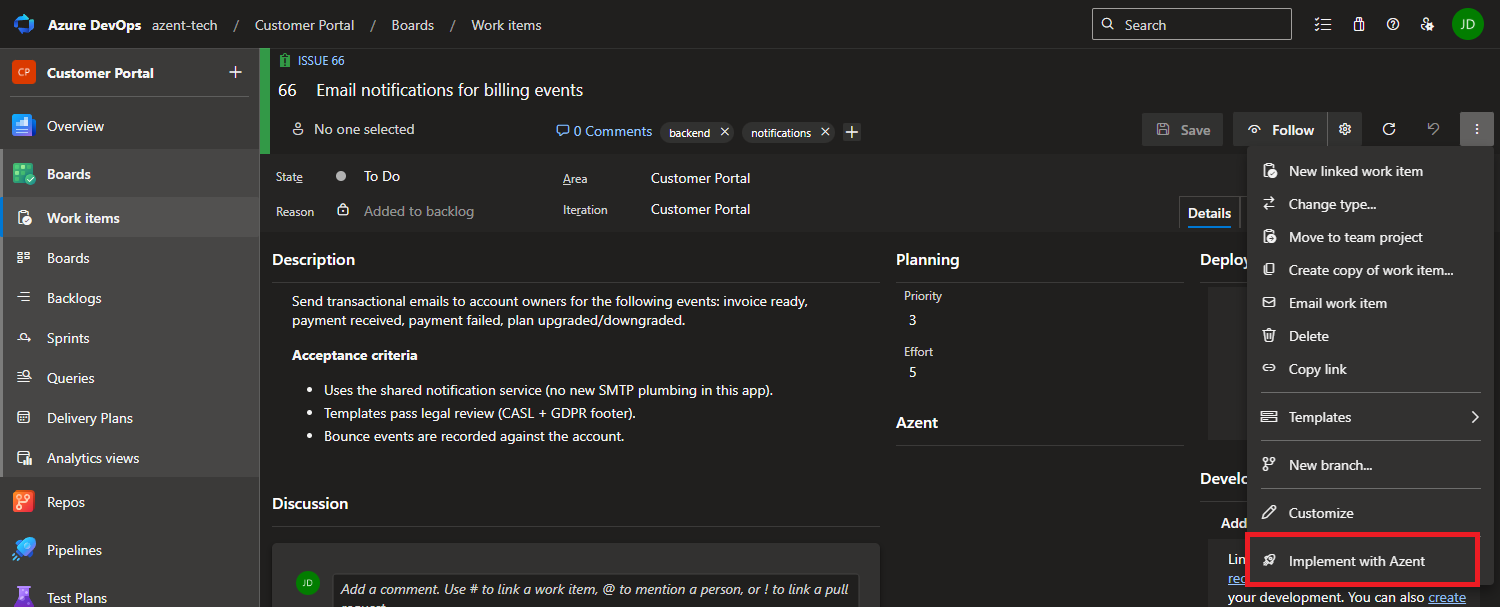Choose Create copy of work item
The width and height of the screenshot is (1500, 607).
(1370, 270)
